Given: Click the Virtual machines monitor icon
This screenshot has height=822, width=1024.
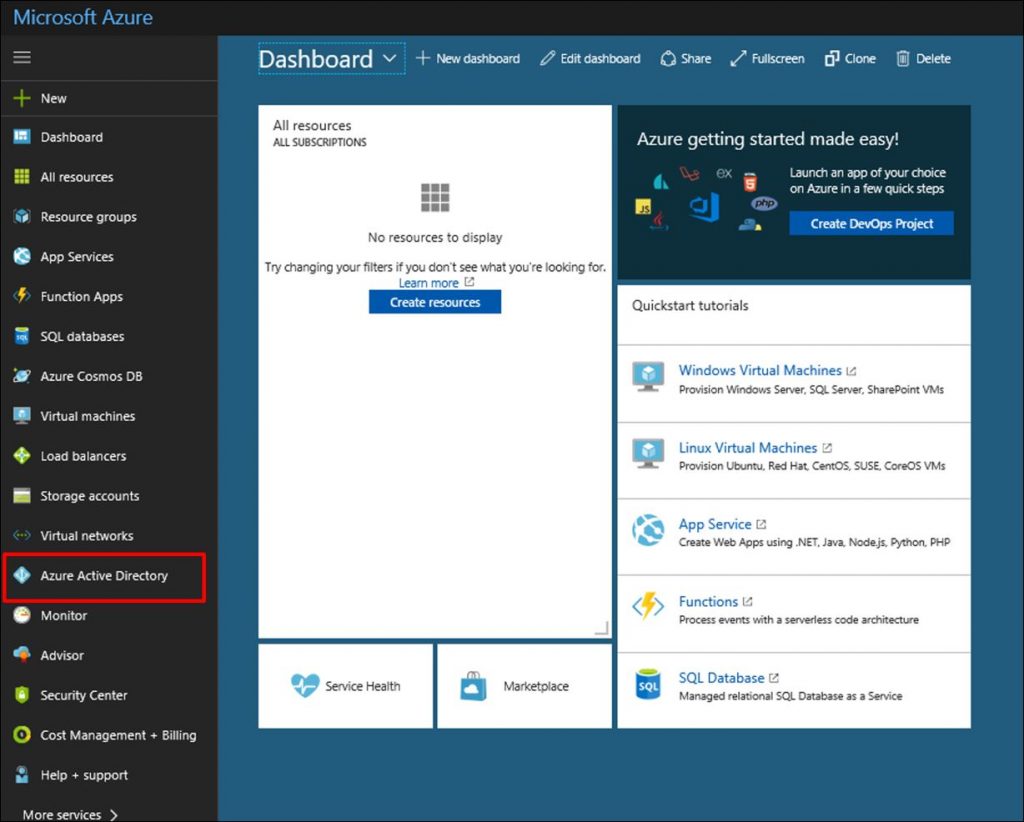Looking at the screenshot, I should click(x=22, y=415).
